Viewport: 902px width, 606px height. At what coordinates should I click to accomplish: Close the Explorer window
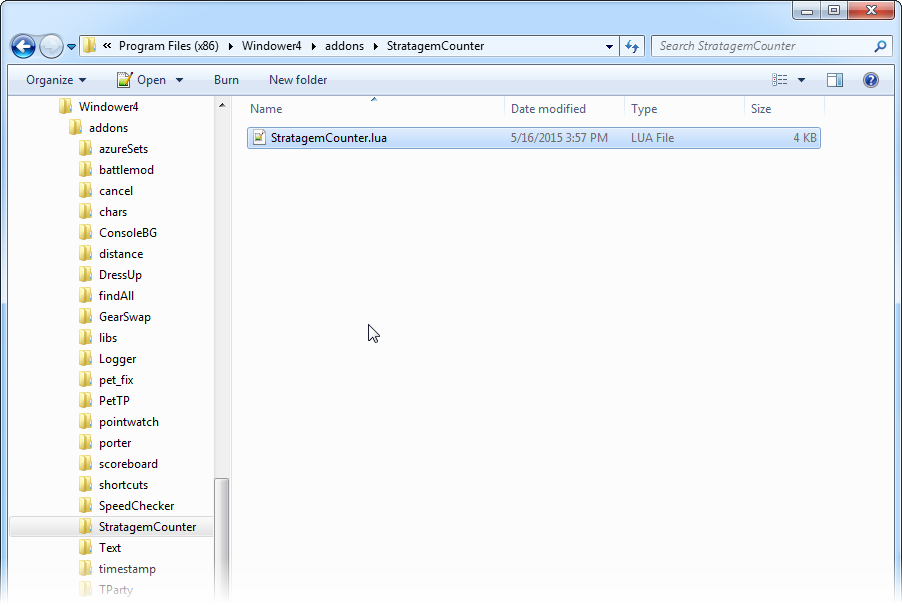(871, 10)
